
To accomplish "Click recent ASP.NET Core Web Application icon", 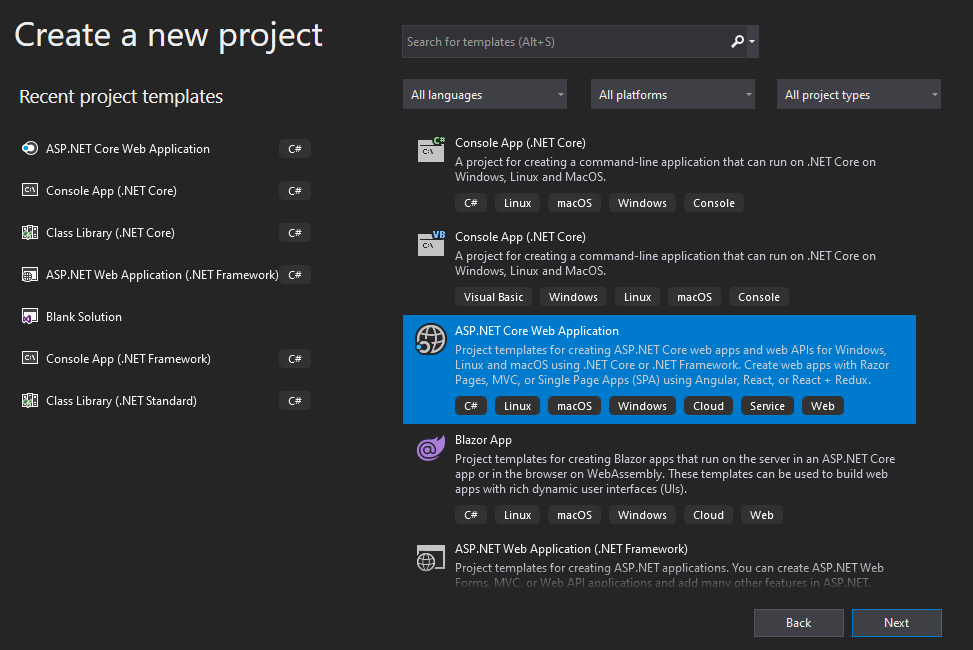I will [x=29, y=149].
